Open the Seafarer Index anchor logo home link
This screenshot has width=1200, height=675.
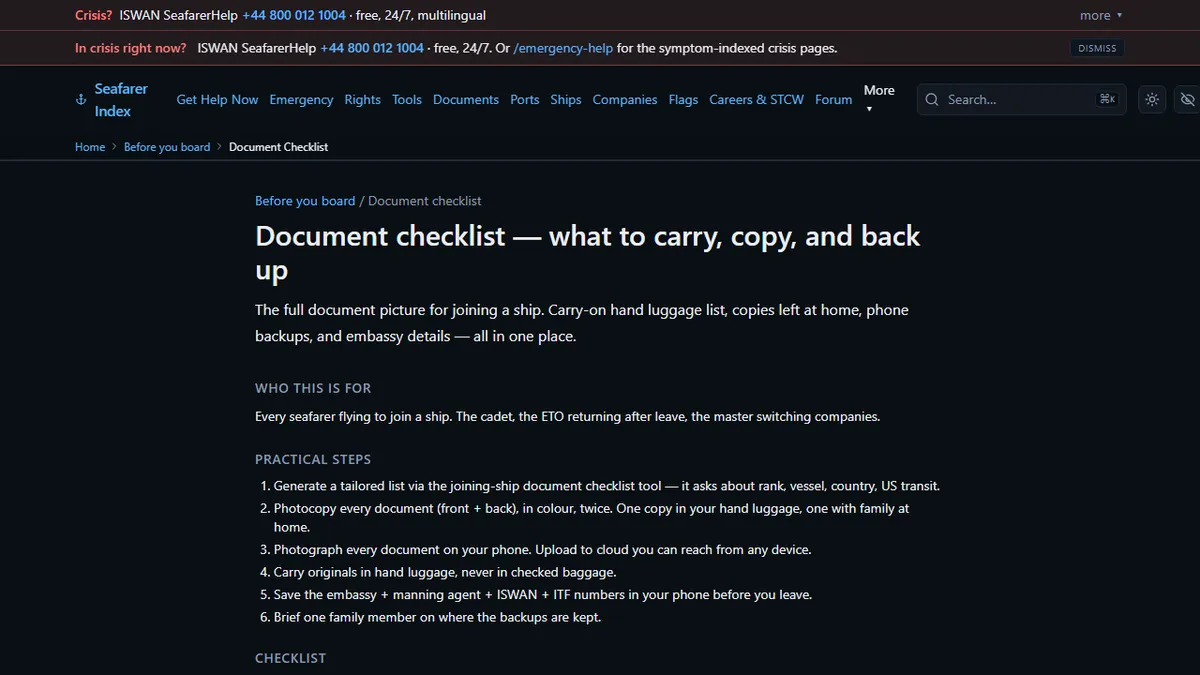point(111,100)
